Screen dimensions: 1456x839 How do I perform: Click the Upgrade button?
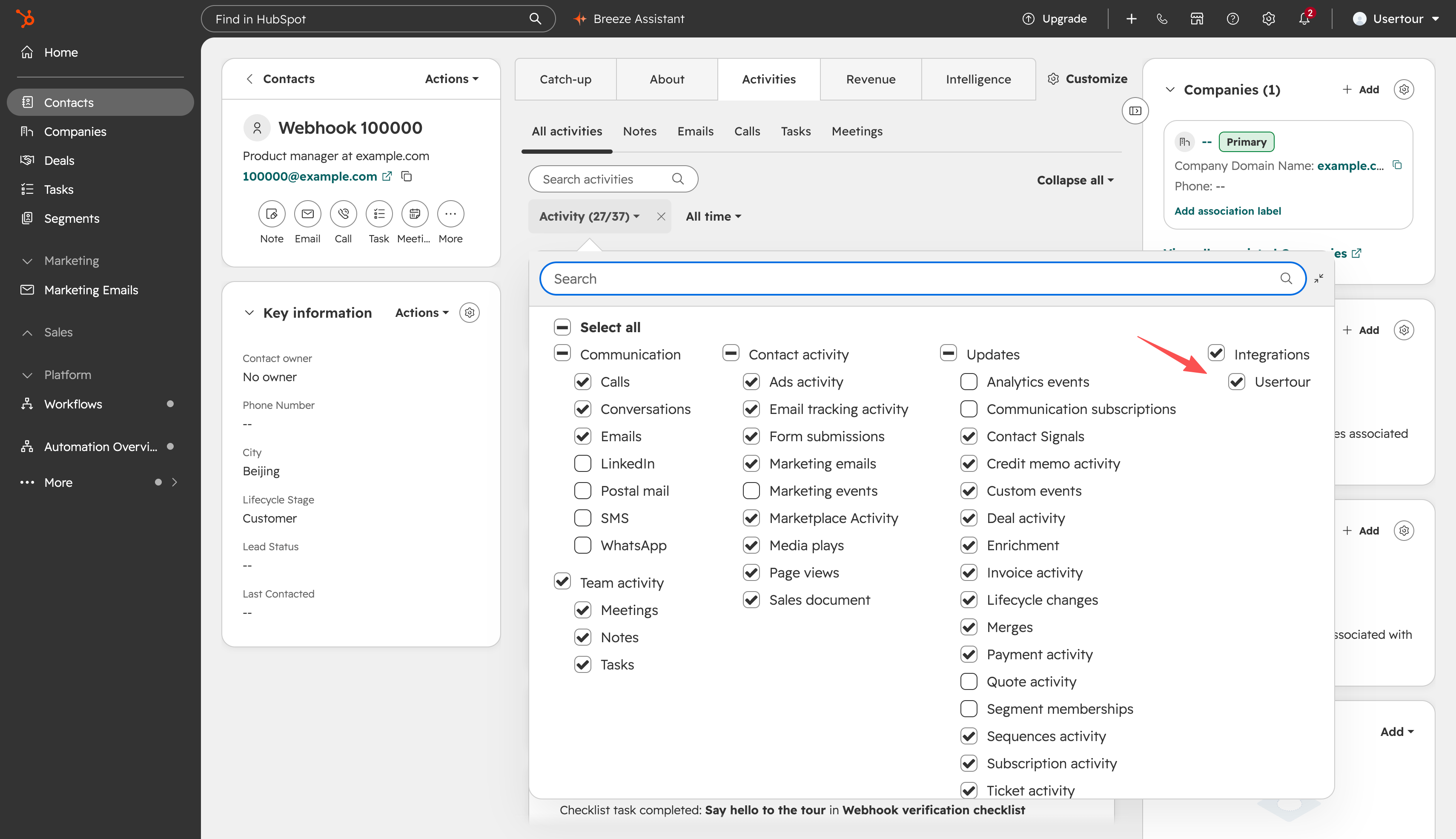coord(1055,19)
